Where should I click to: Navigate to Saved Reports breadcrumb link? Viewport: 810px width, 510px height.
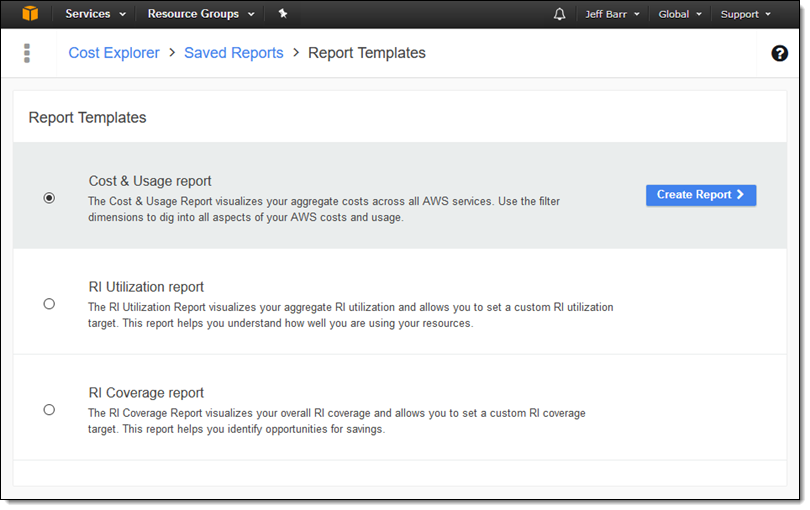[x=233, y=53]
